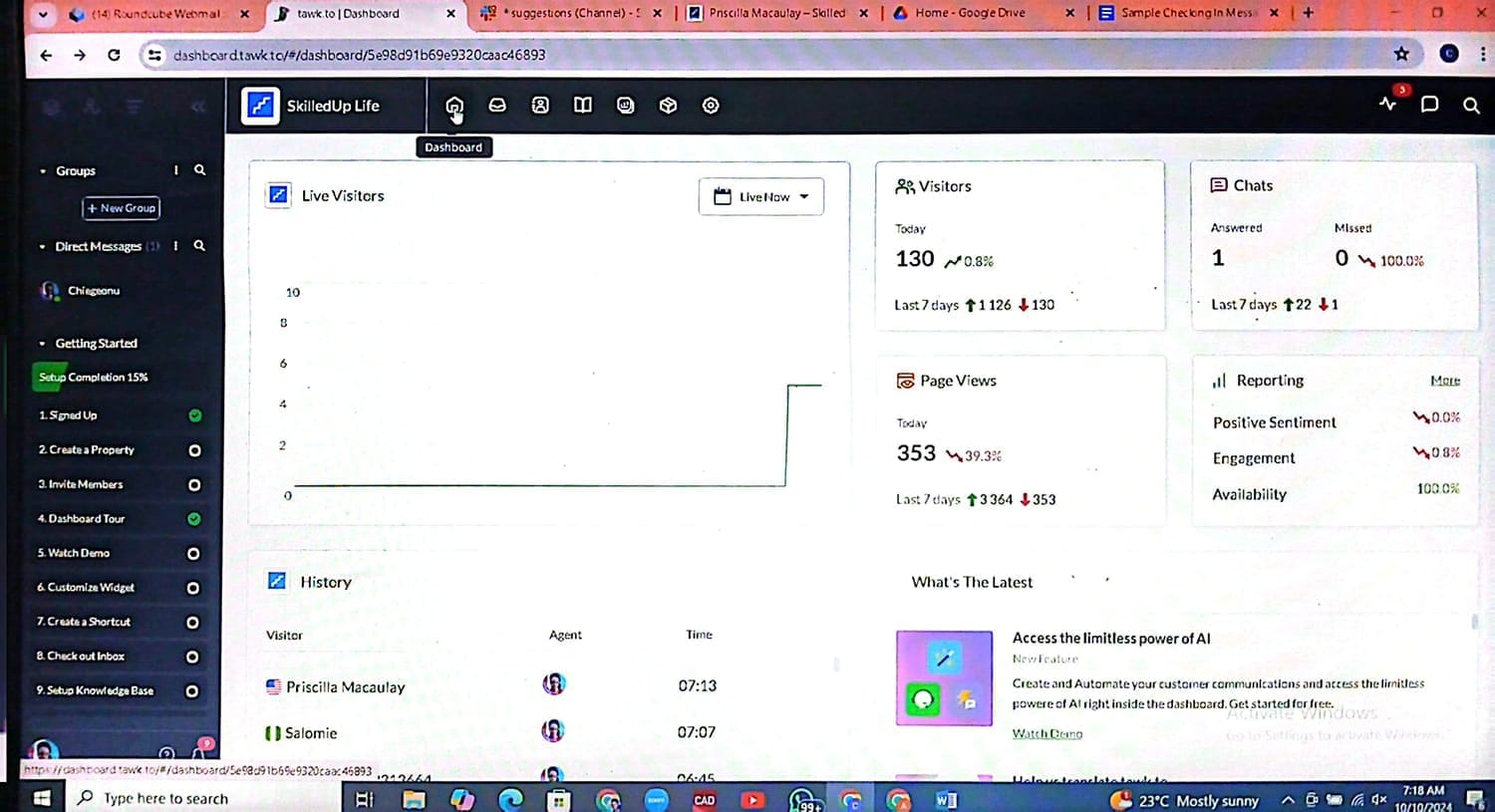Click the status circle next to Dashboard Tour
Viewport: 1495px width, 812px height.
click(x=194, y=519)
